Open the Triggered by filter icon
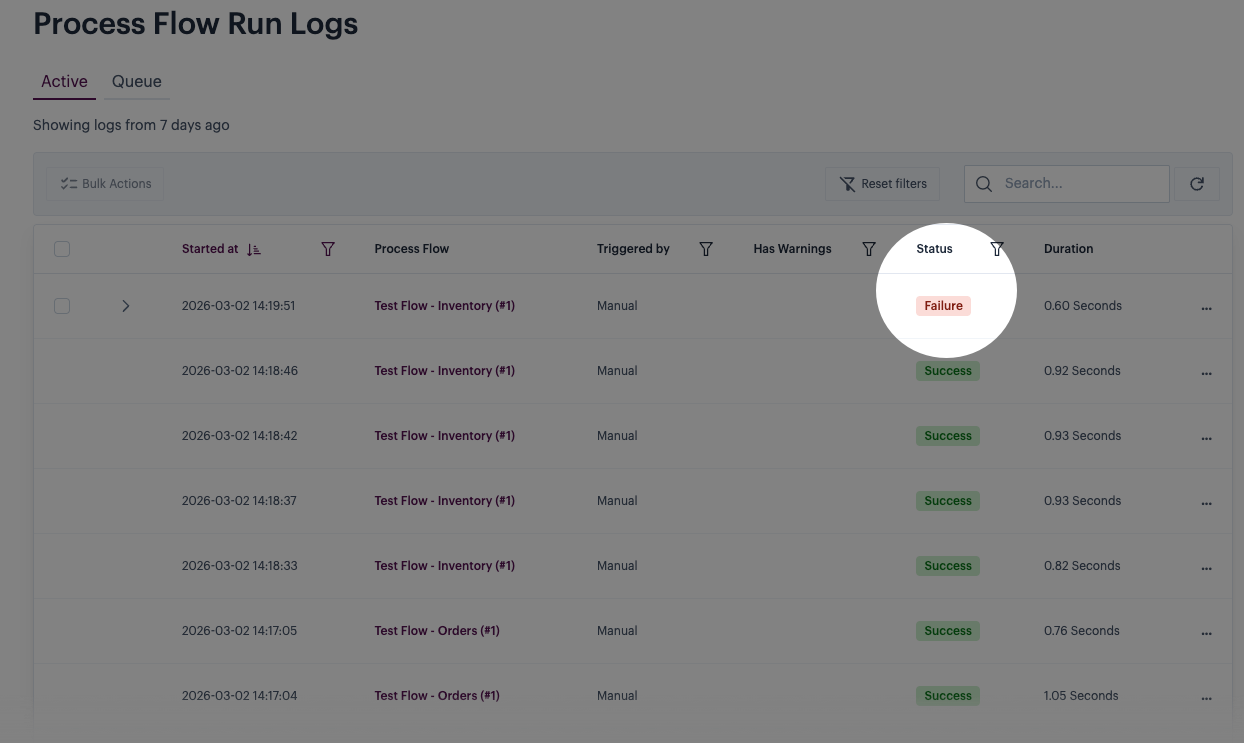This screenshot has height=743, width=1244. point(706,249)
